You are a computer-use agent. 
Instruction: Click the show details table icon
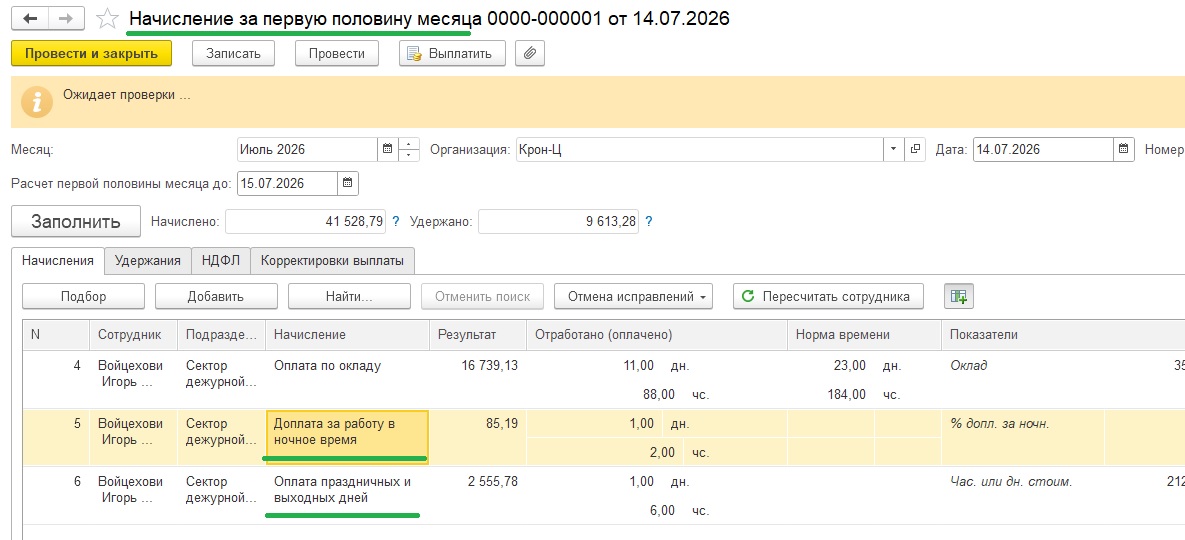coord(959,297)
